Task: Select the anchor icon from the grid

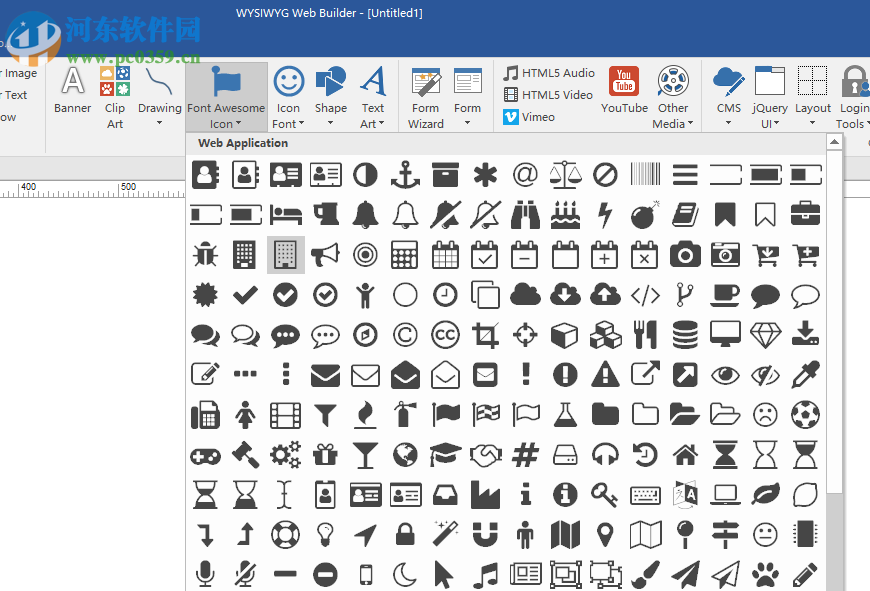Action: 405,174
